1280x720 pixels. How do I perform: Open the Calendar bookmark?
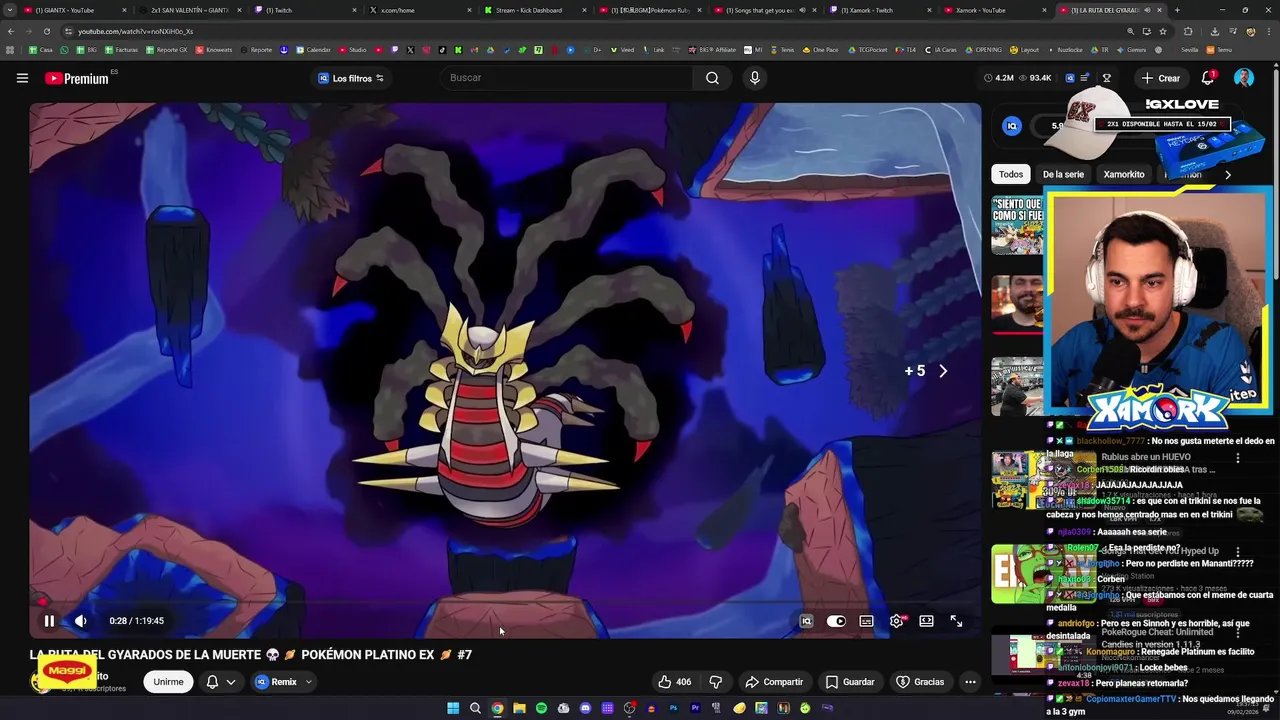[312, 49]
